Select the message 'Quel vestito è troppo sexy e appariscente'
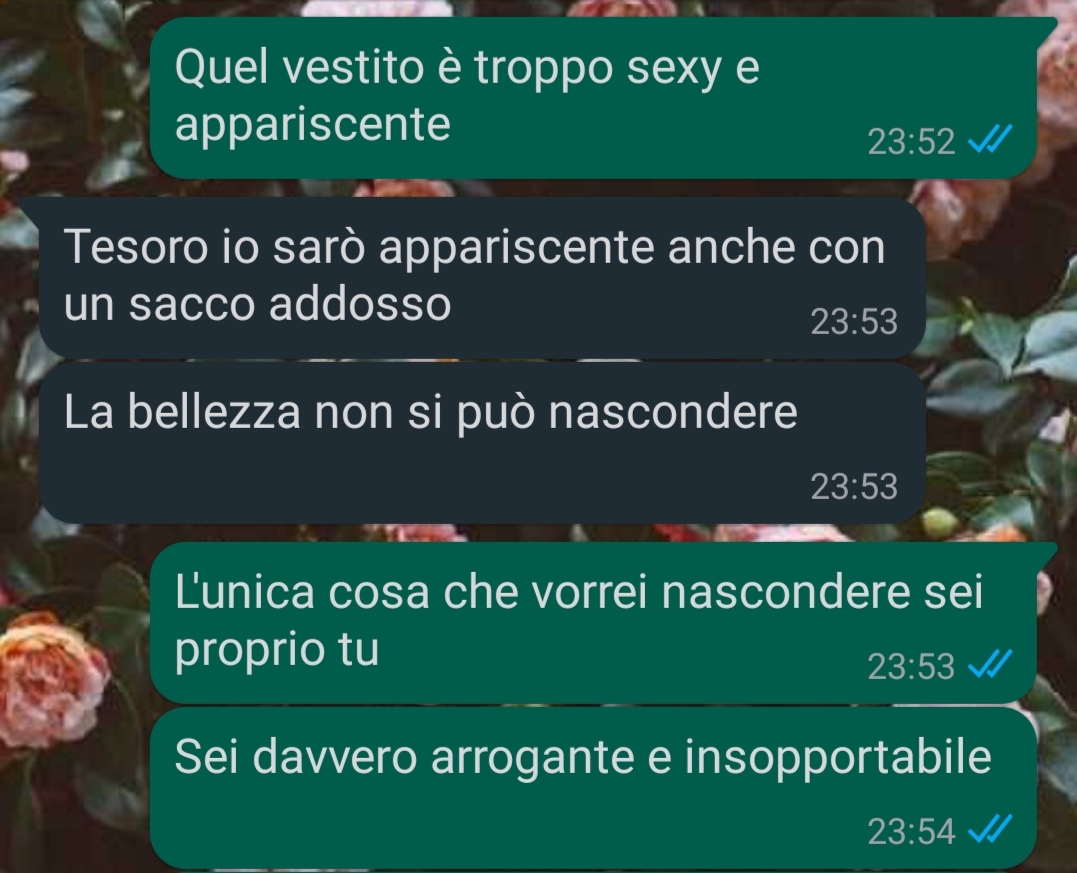The image size is (1077, 873). 593,98
